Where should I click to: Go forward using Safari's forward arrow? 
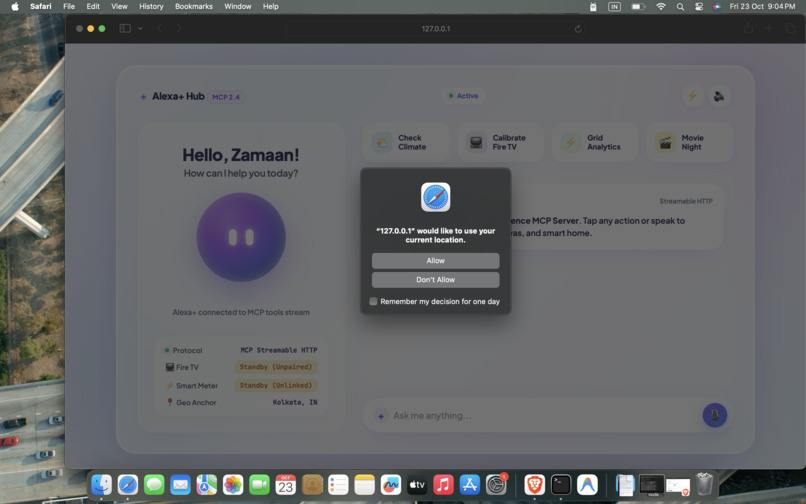pos(179,28)
